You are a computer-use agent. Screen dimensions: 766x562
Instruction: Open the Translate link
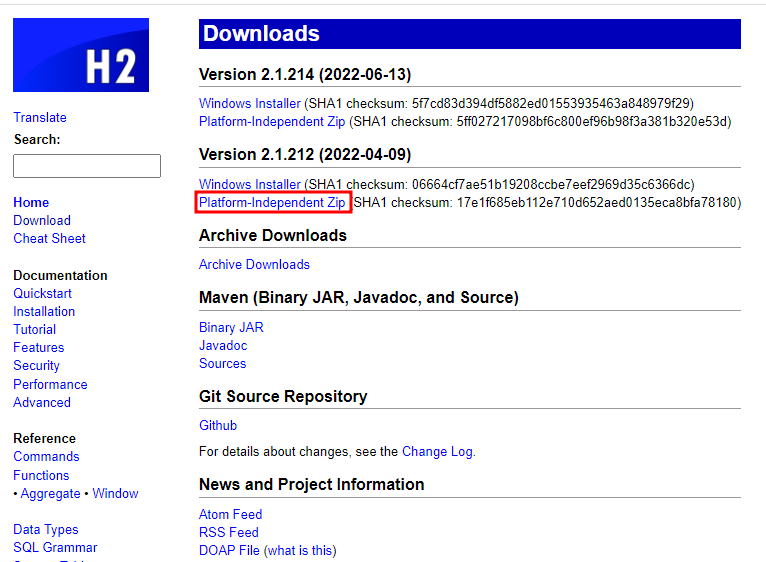pyautogui.click(x=40, y=117)
